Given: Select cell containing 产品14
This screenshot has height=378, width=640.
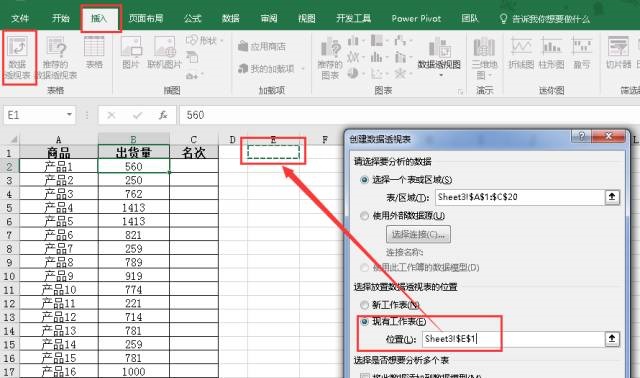Looking at the screenshot, I should (58, 344).
